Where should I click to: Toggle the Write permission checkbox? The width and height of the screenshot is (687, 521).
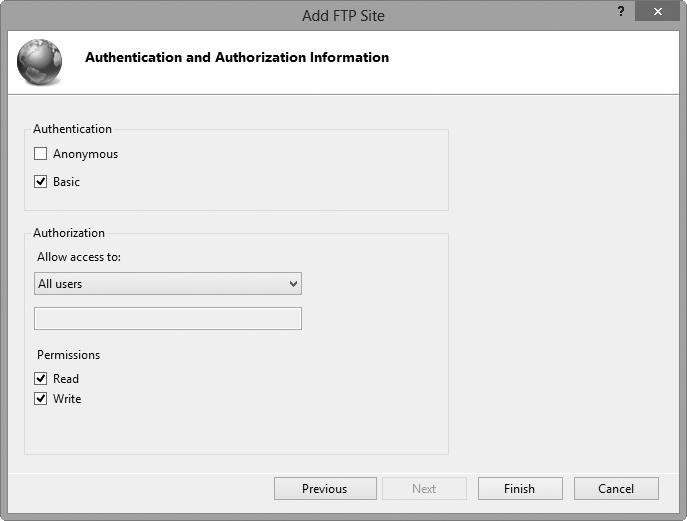click(x=40, y=398)
